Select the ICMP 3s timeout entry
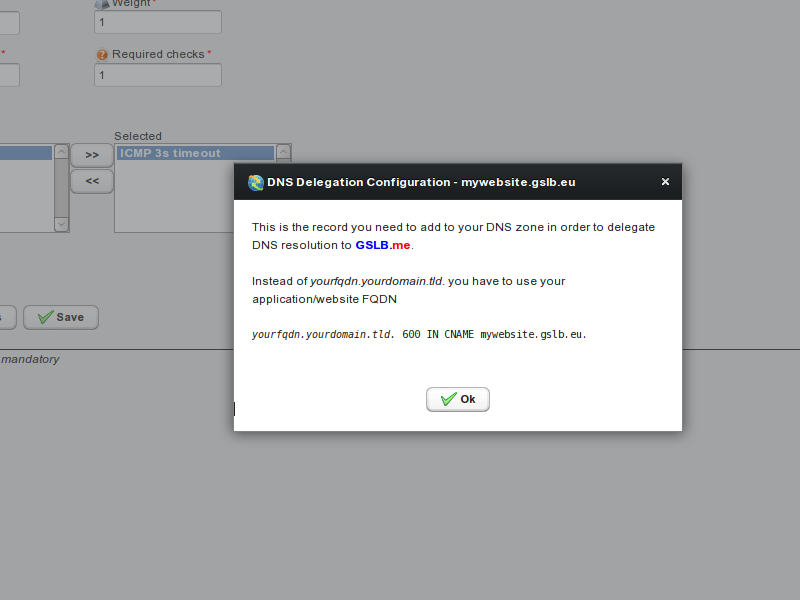This screenshot has height=600, width=800. pos(195,153)
